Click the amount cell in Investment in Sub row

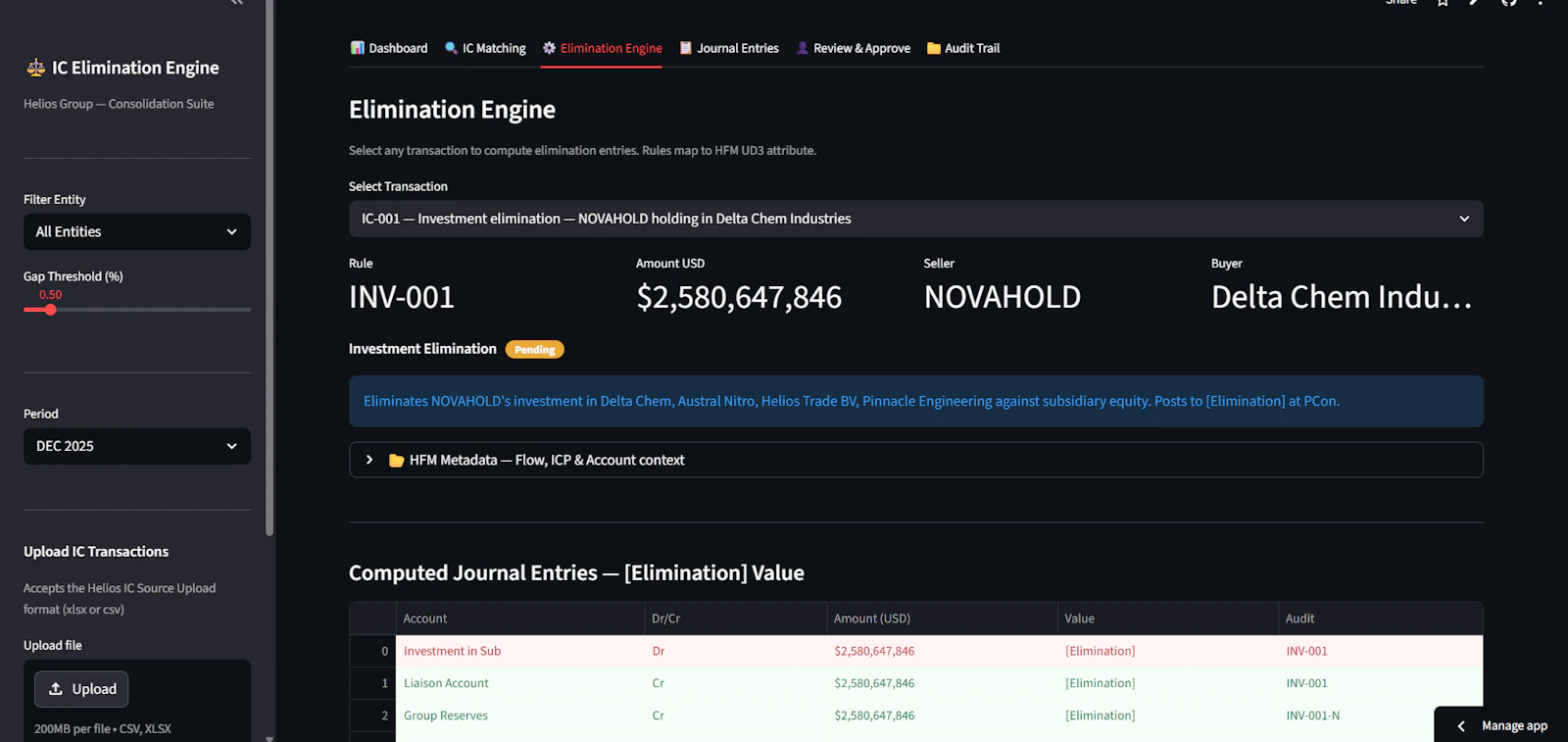(x=942, y=651)
